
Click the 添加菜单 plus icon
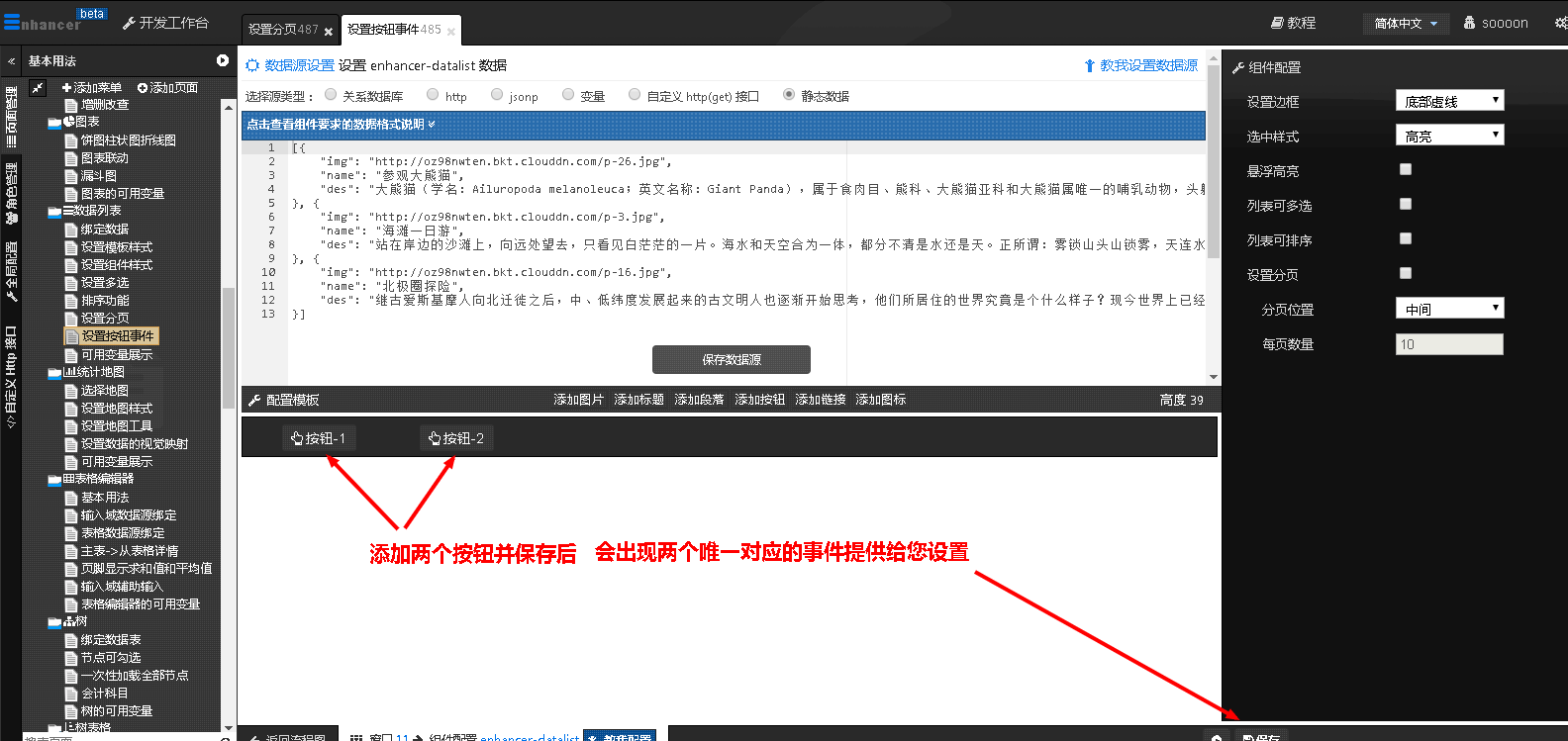tap(67, 88)
